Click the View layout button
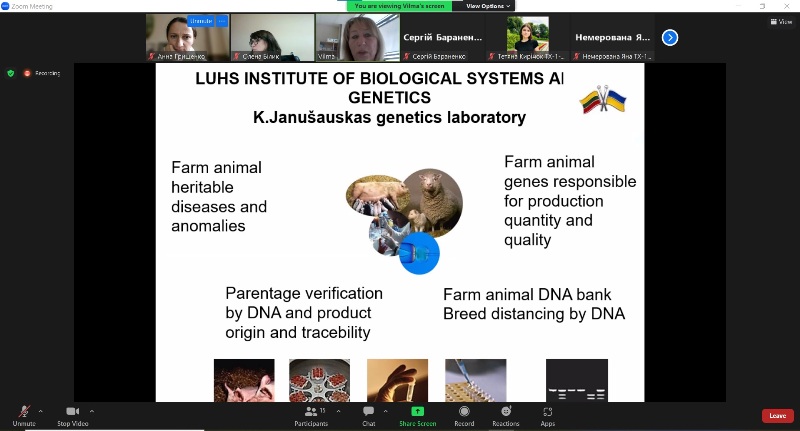Image resolution: width=800 pixels, height=431 pixels. click(781, 21)
